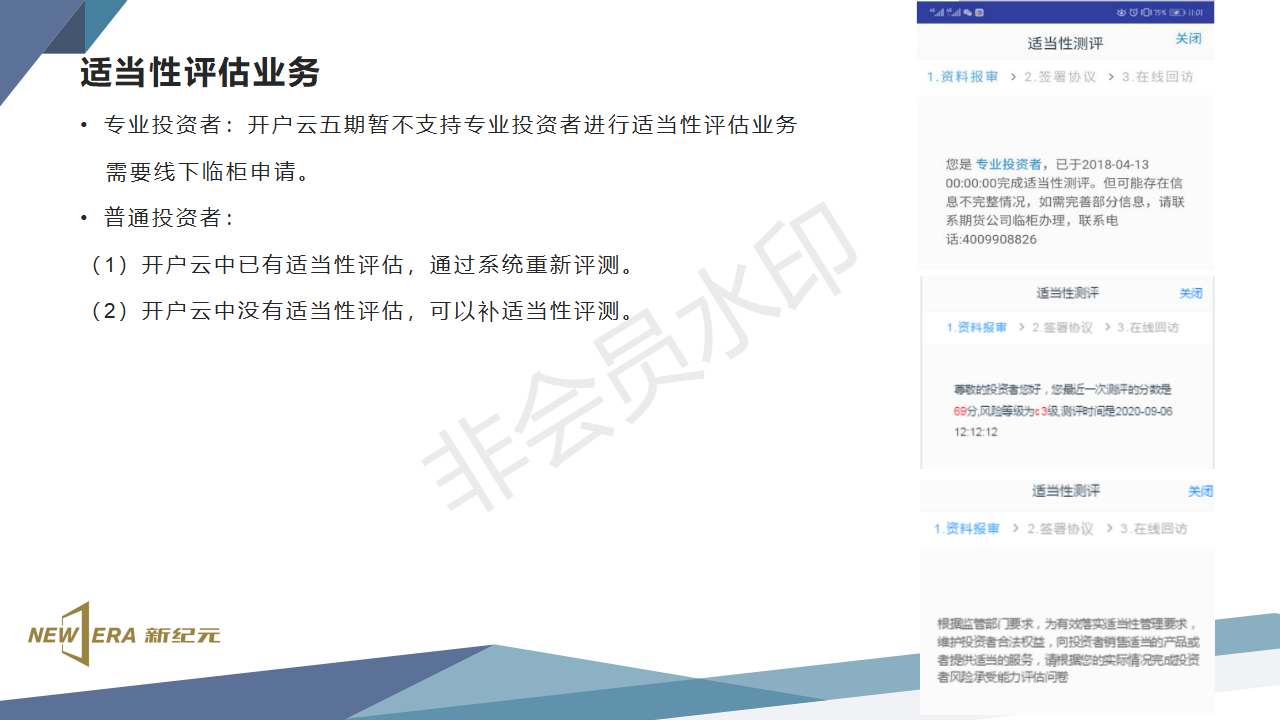Select 1.资料报审 step in the top screen
The image size is (1280, 720).
tap(962, 77)
